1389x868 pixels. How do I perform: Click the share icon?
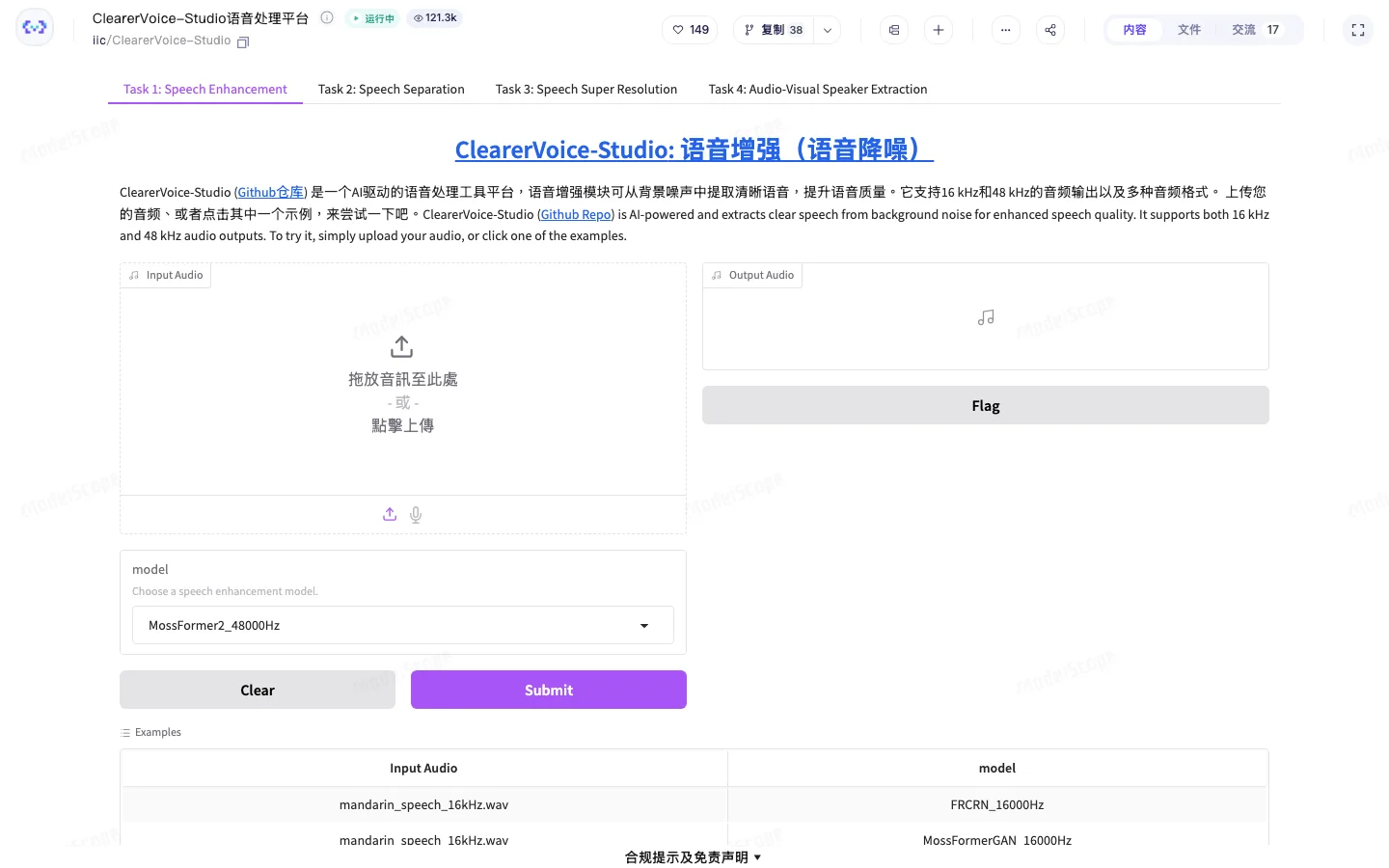click(x=1050, y=30)
